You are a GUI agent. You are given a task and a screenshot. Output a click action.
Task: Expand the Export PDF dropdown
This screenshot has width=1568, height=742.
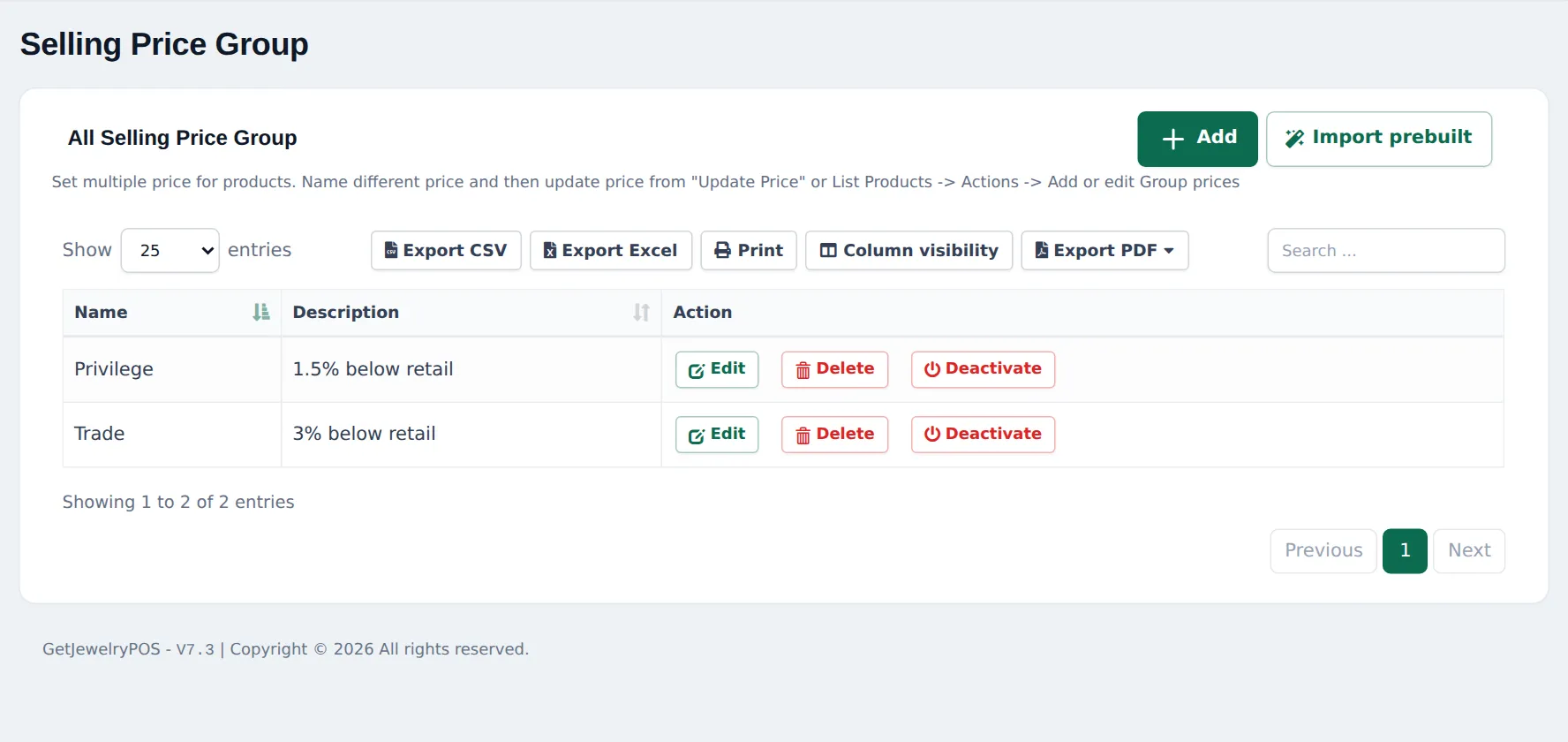[x=1105, y=251]
